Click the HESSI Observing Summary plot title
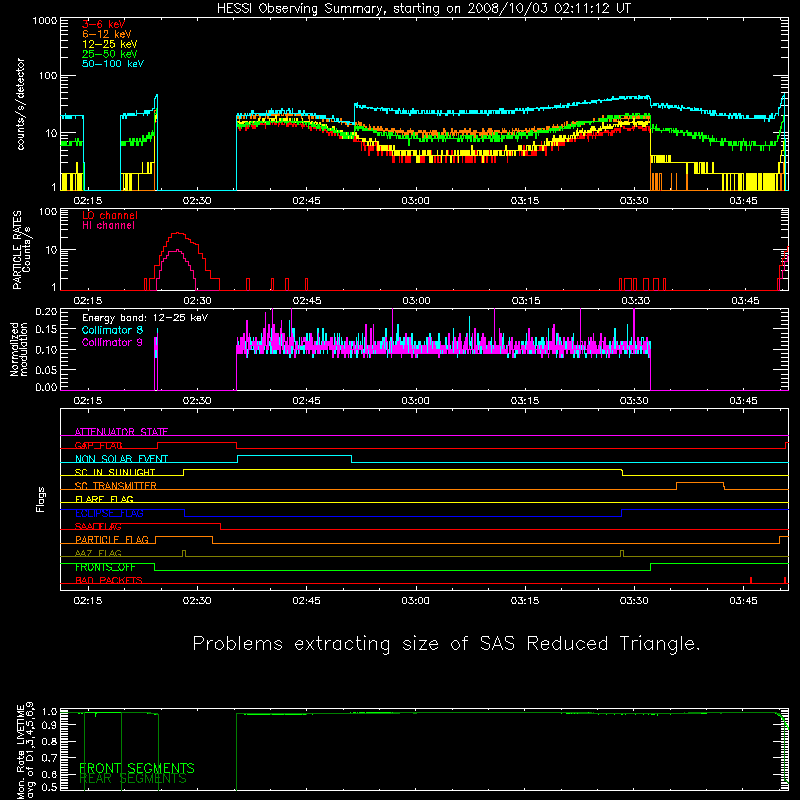The height and width of the screenshot is (800, 800). tap(423, 9)
